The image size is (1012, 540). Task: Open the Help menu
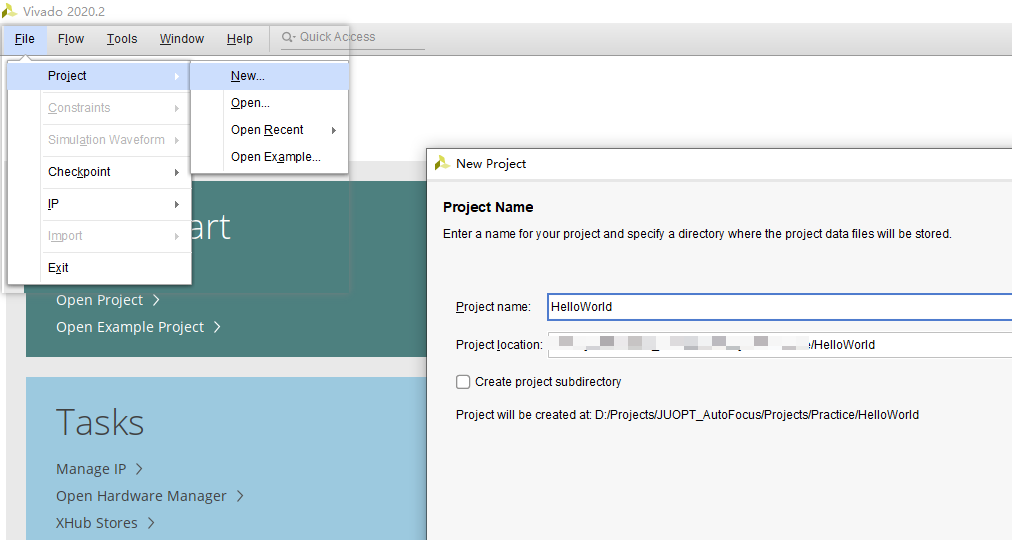click(239, 39)
